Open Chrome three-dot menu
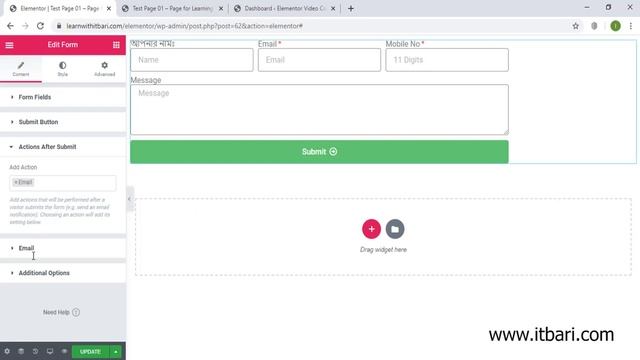Screen dimensions: 640x360 pyautogui.click(x=631, y=26)
